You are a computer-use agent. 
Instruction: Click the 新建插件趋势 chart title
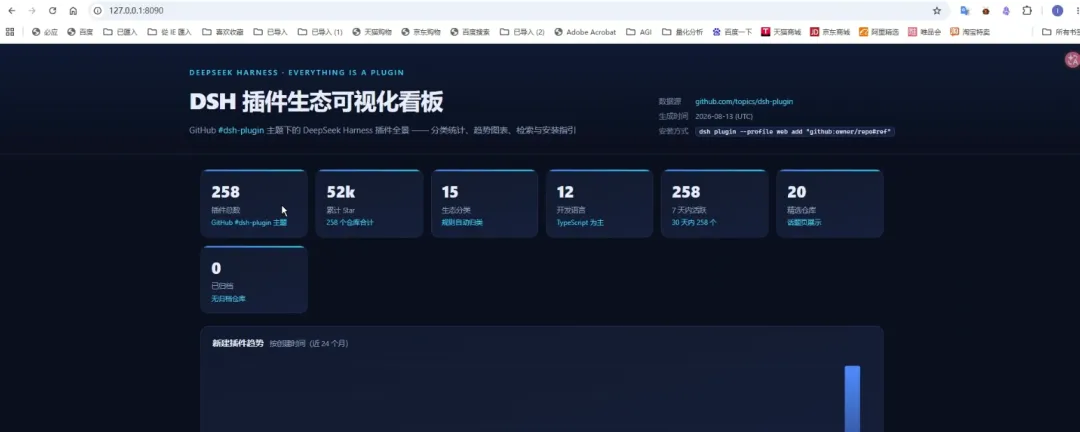(238, 343)
